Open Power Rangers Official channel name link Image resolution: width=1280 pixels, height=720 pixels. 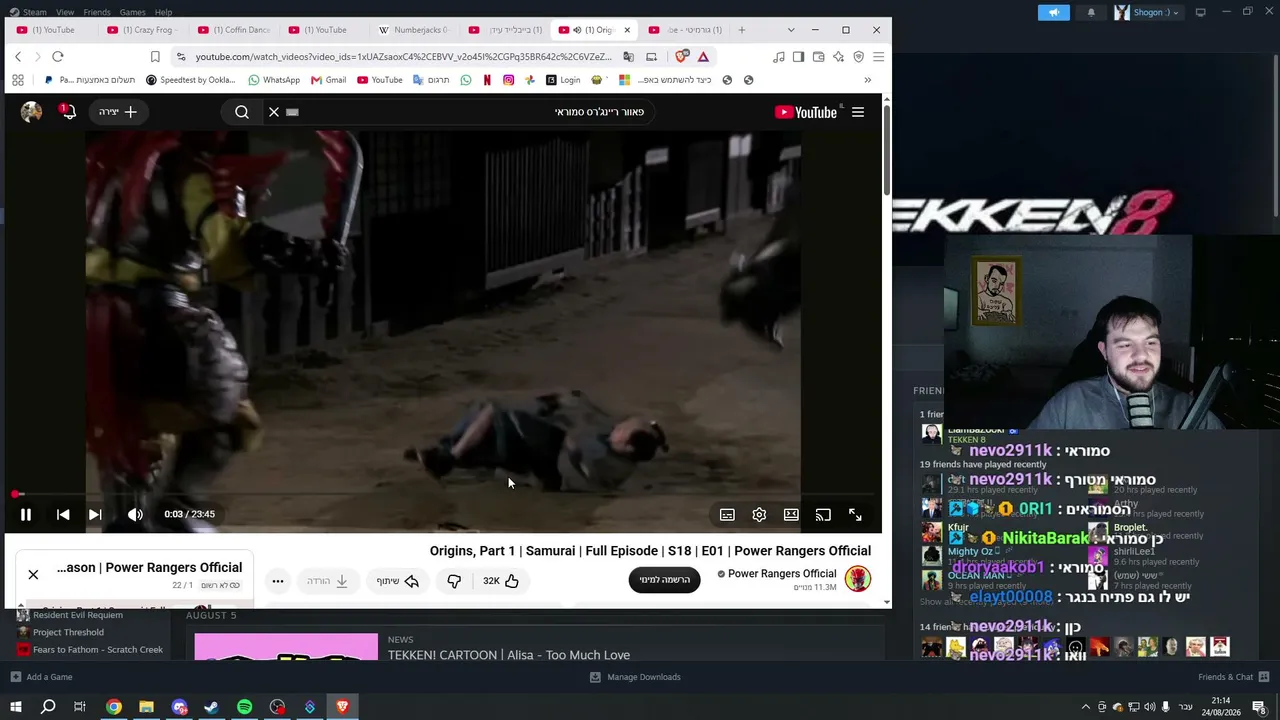coord(782,574)
